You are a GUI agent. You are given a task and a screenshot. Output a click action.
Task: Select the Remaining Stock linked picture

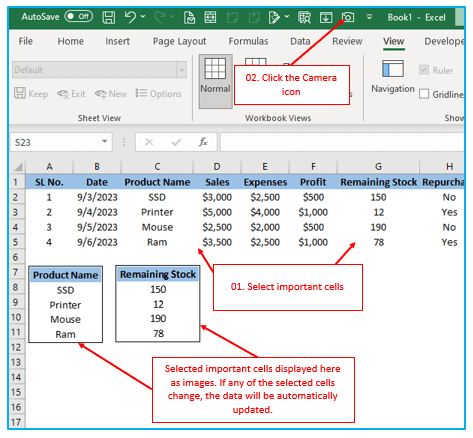coord(158,304)
